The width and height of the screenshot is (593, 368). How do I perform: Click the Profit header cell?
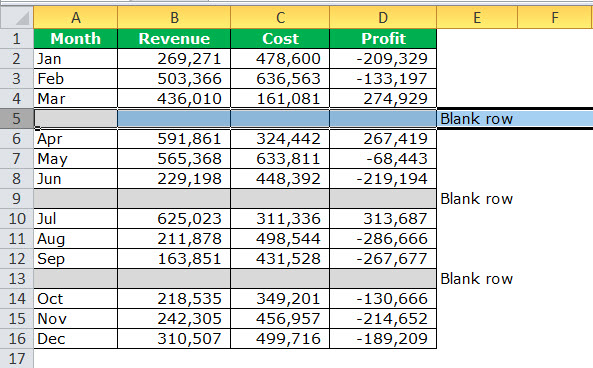click(x=383, y=39)
